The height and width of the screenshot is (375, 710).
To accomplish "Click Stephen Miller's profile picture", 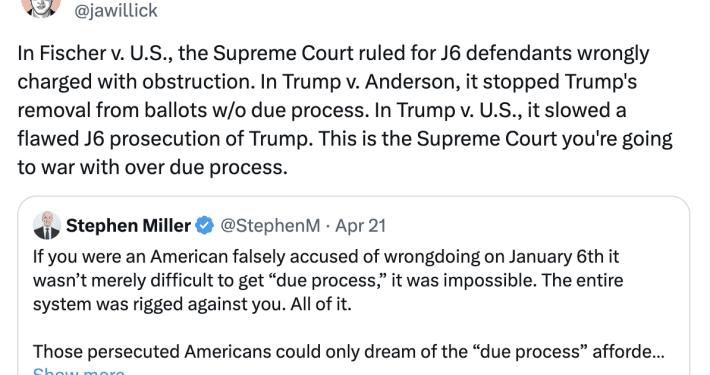I will click(47, 225).
